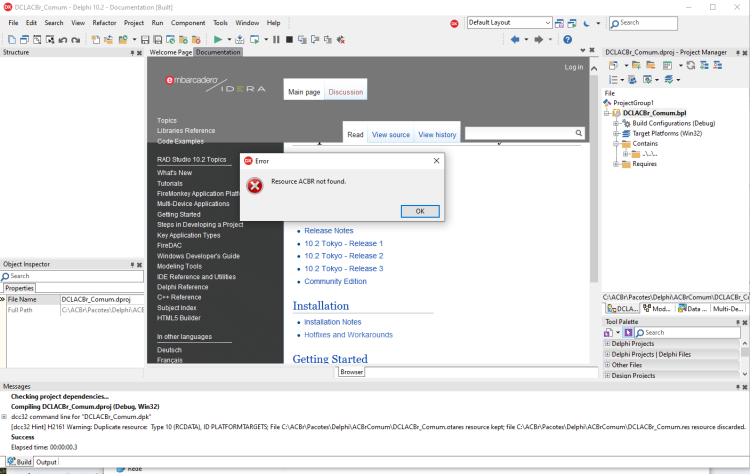Click the green Run play button
Screen dimensions: 750x474
218,40
